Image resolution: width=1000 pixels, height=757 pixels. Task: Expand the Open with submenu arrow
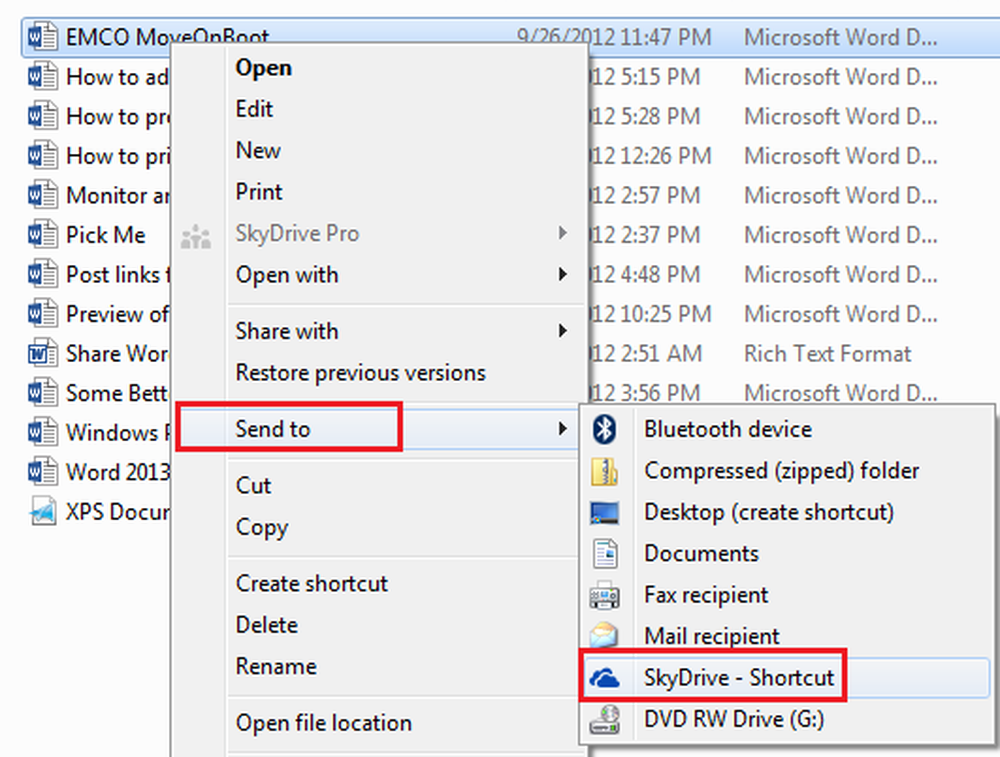point(562,275)
